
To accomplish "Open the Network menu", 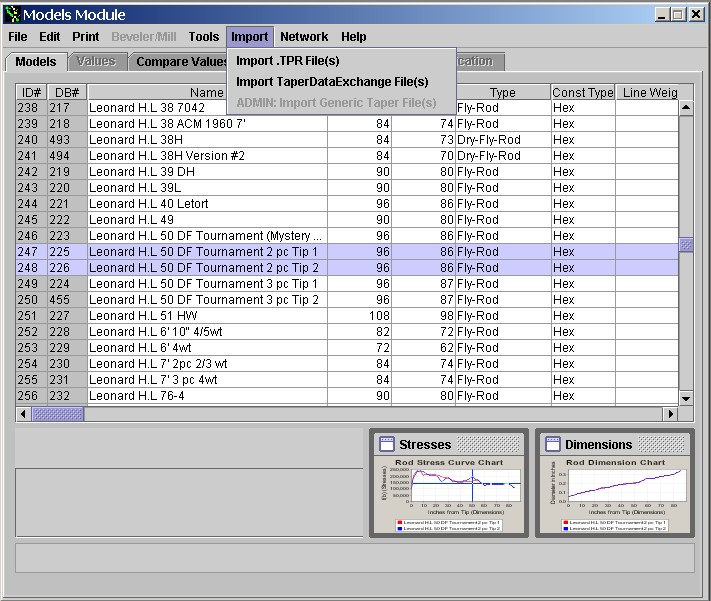I will tap(304, 37).
